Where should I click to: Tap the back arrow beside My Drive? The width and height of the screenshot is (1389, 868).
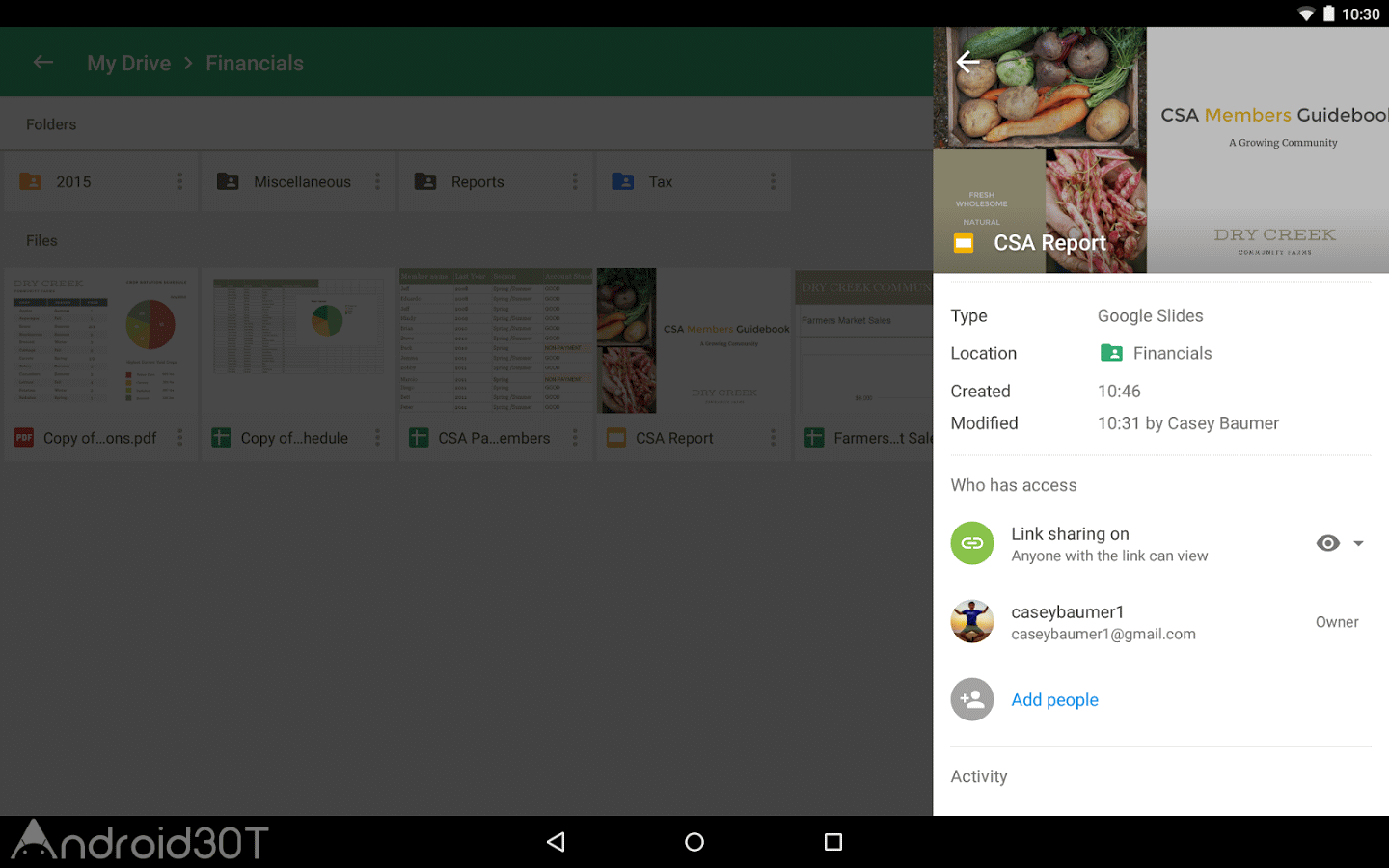pyautogui.click(x=43, y=63)
